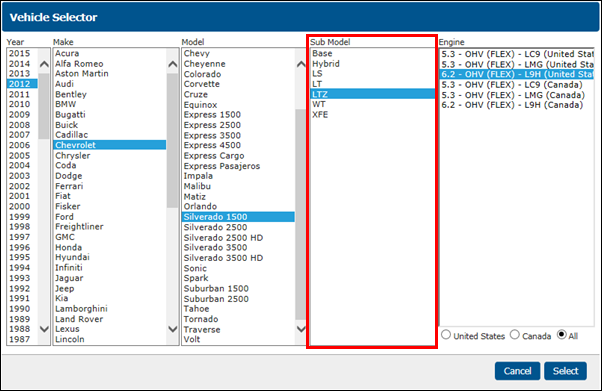The width and height of the screenshot is (602, 391).
Task: Select the Canada radio button
Action: click(514, 335)
